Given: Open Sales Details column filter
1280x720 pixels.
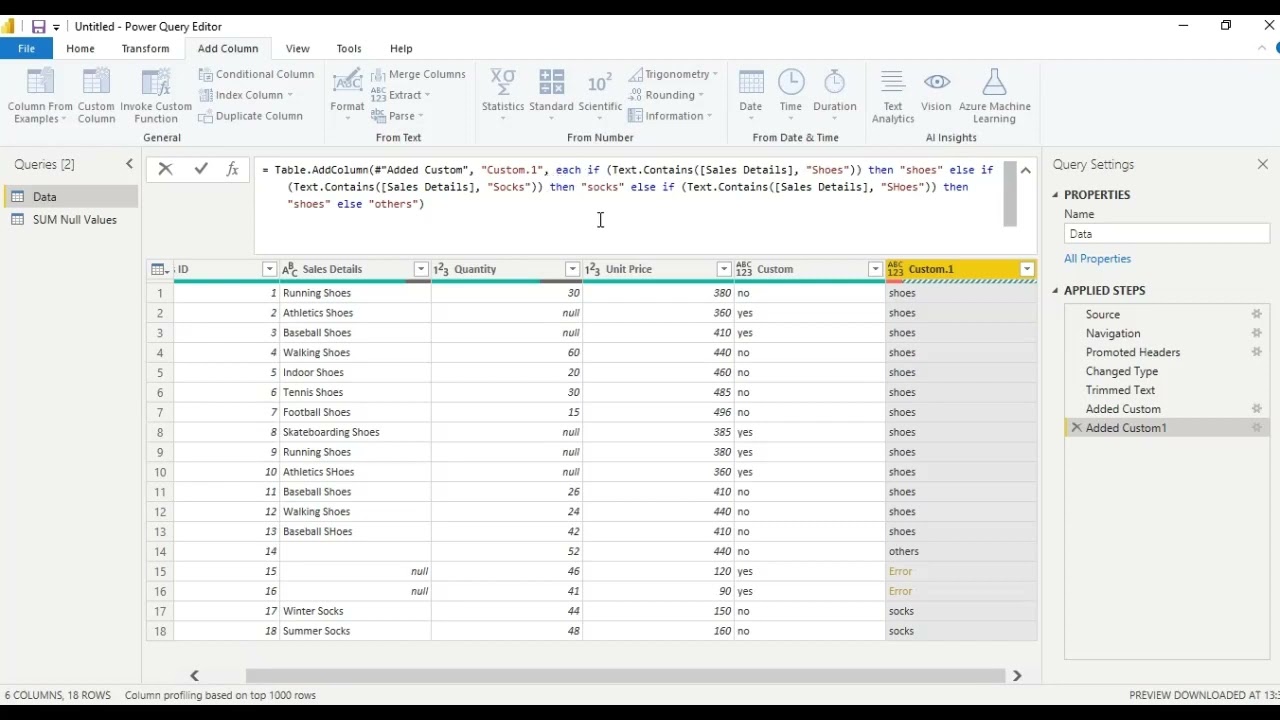Looking at the screenshot, I should tap(421, 269).
